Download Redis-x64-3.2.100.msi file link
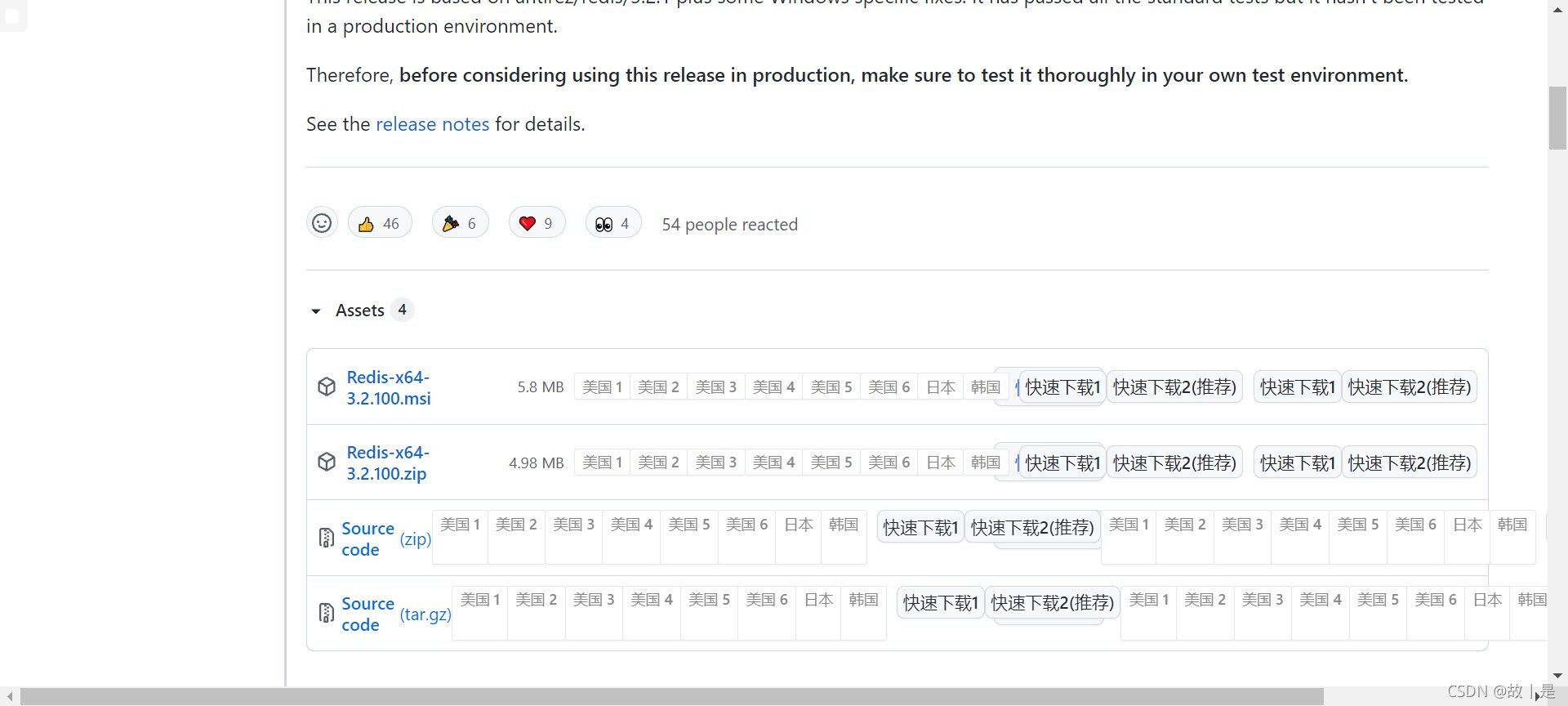Image resolution: width=1568 pixels, height=706 pixels. coord(389,388)
